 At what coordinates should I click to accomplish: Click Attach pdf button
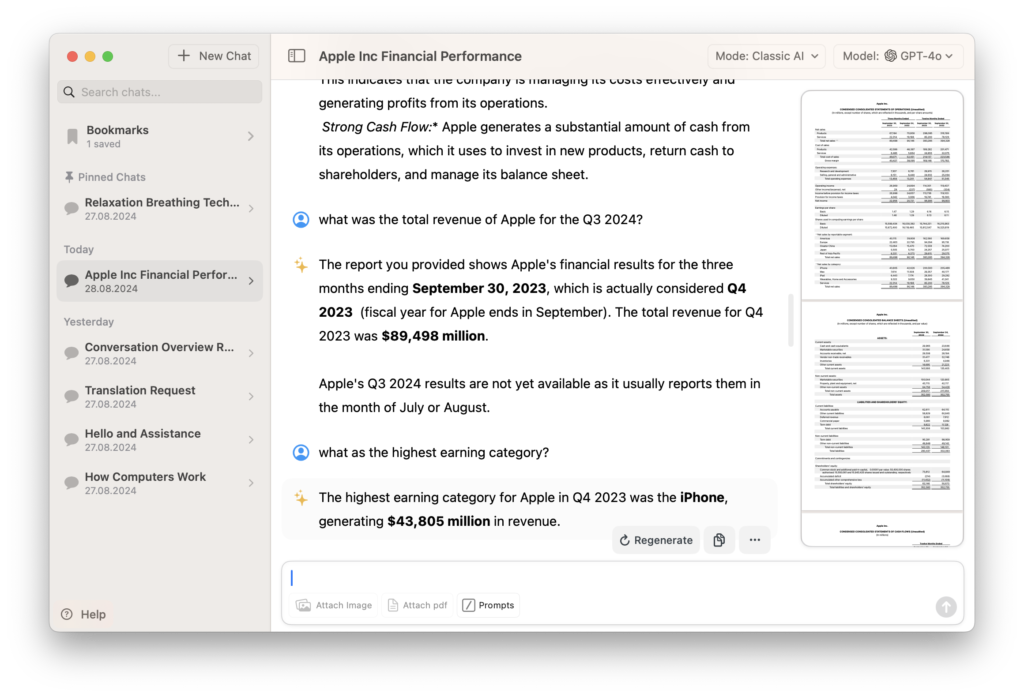tap(418, 606)
